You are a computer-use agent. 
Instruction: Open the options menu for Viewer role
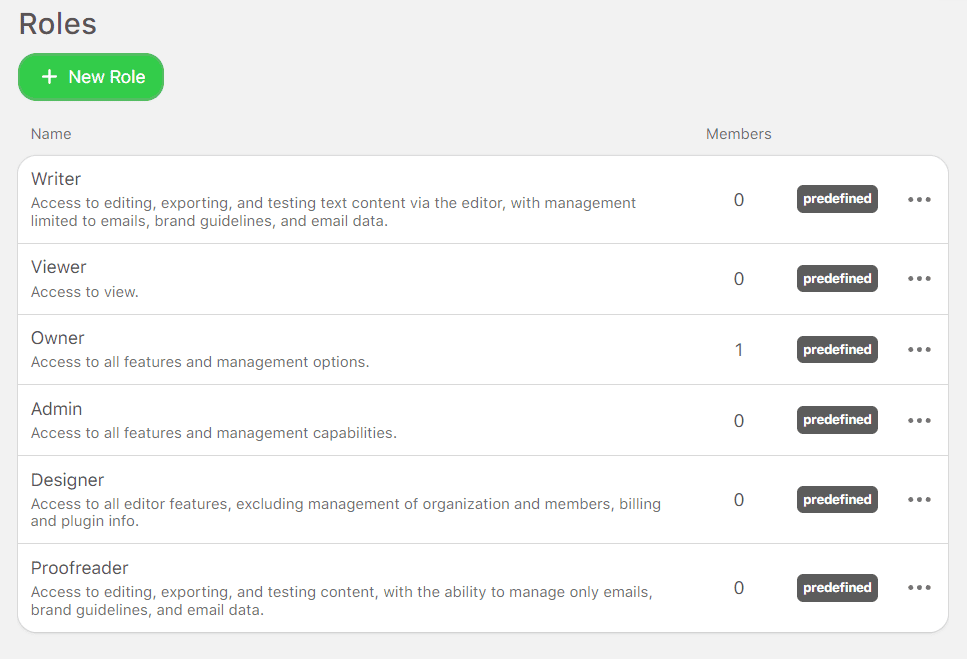[x=918, y=278]
